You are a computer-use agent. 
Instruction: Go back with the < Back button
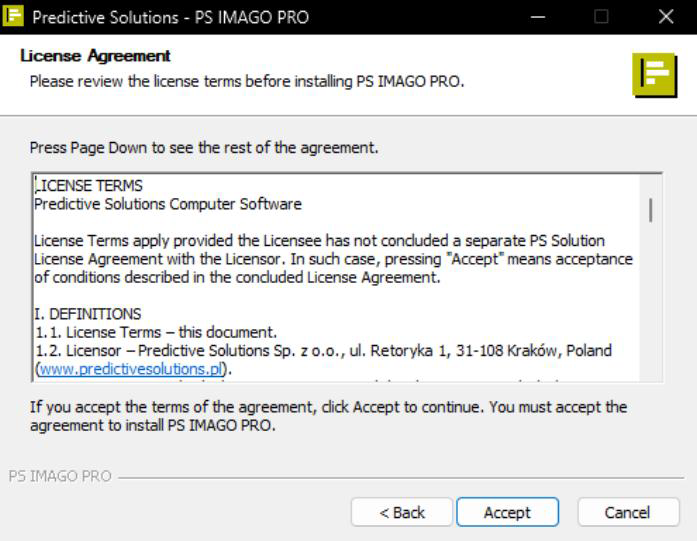[402, 512]
